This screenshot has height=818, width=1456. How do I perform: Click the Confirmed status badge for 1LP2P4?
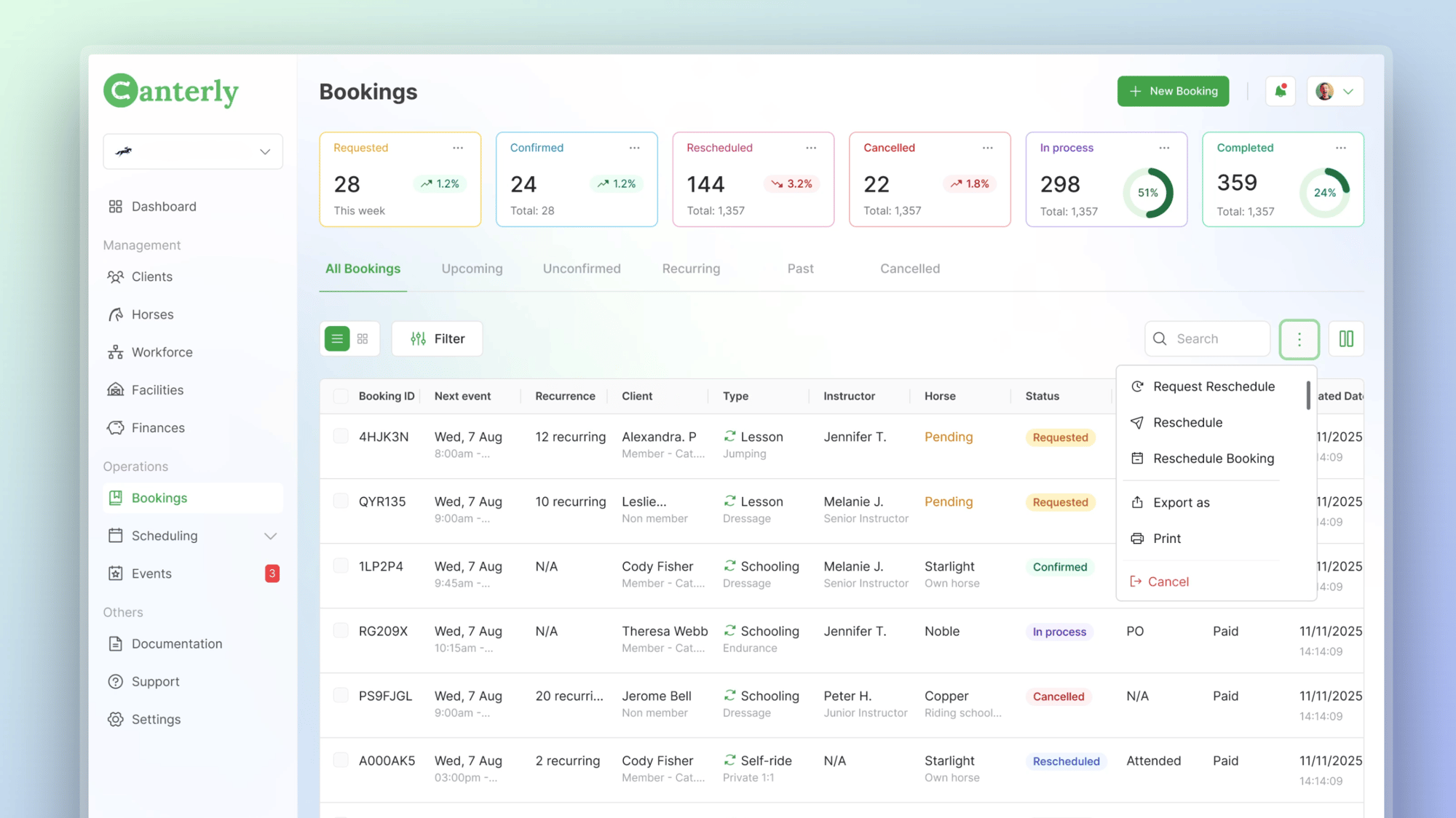[1060, 567]
